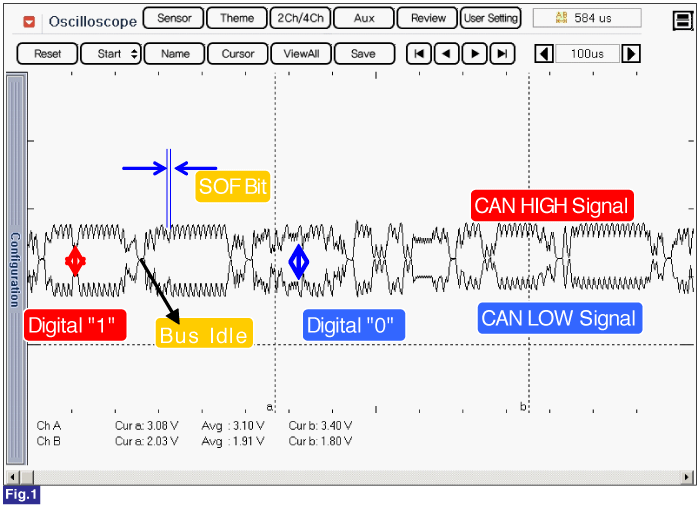Click the Reset button
The width and height of the screenshot is (700, 506).
[x=47, y=54]
